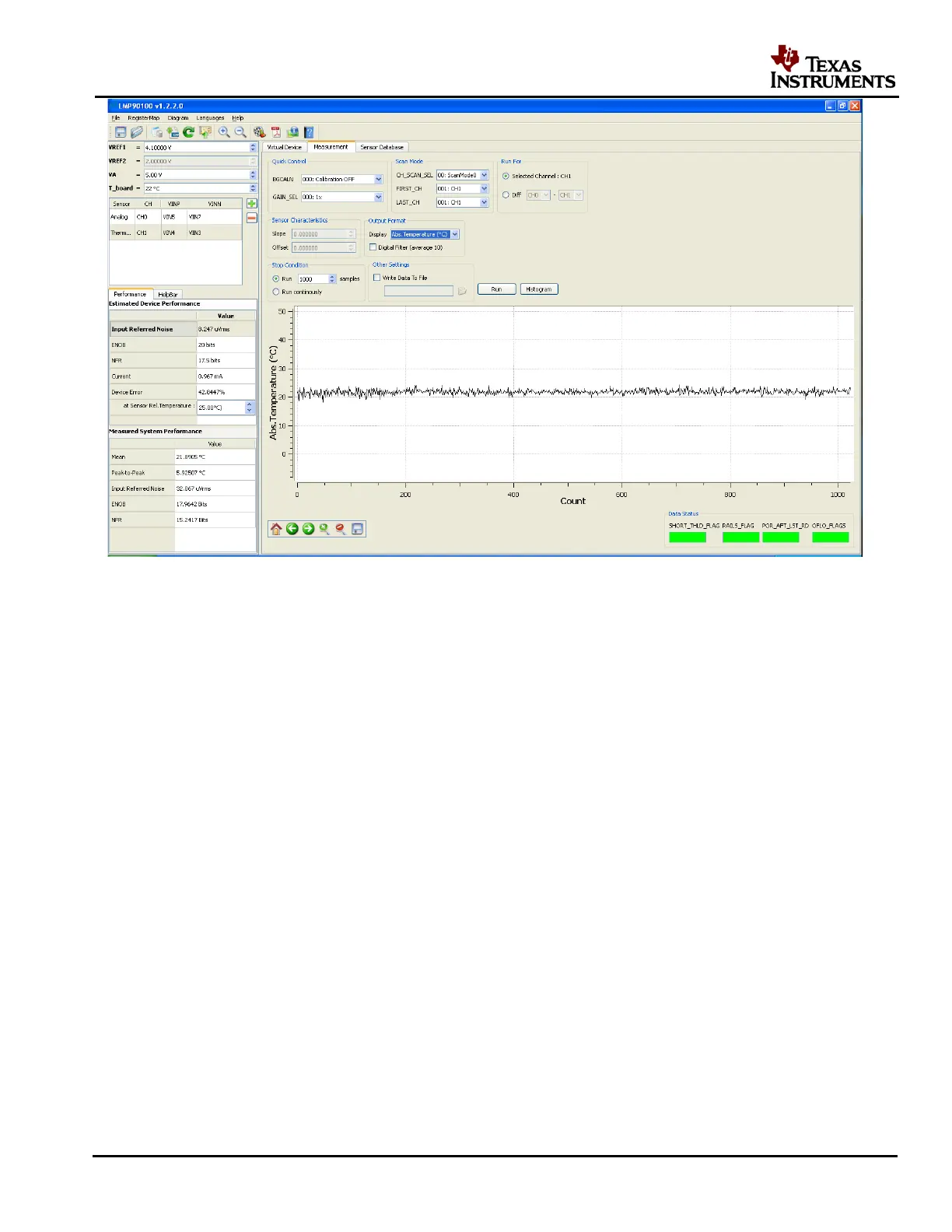This screenshot has width=952, height=1232.
Task: Click the VREF1 value spinner
Action: (x=253, y=147)
